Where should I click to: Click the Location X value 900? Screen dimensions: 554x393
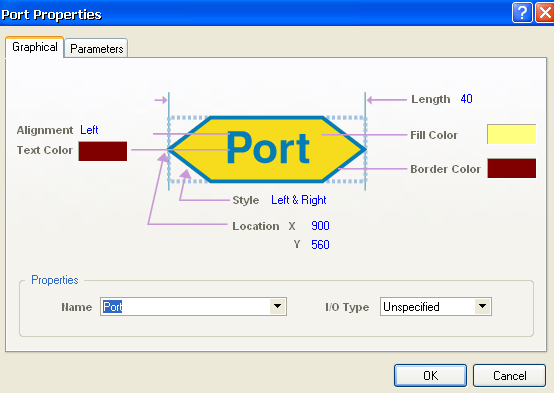[x=320, y=226]
